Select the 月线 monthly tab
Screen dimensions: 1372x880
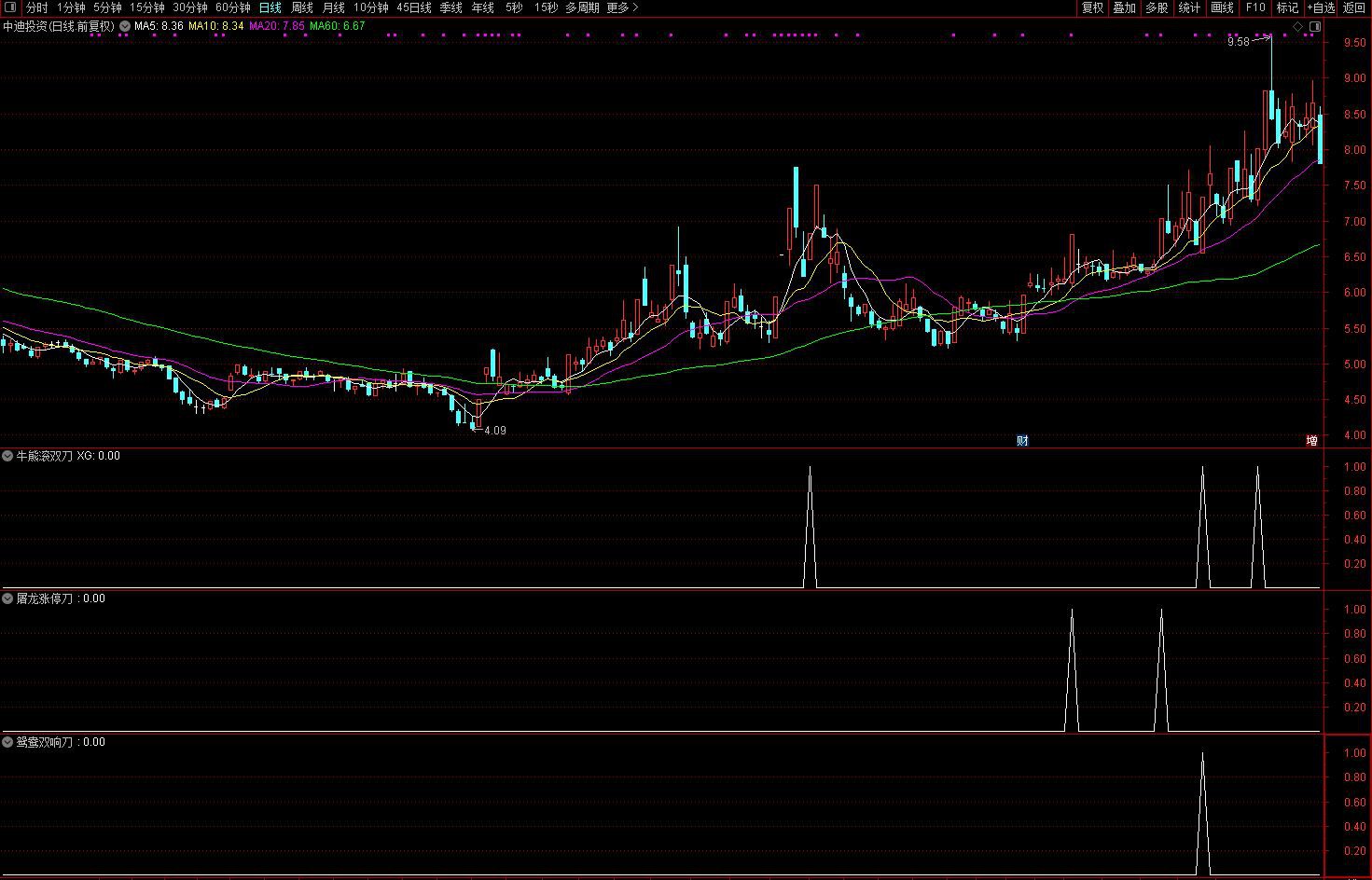click(334, 7)
